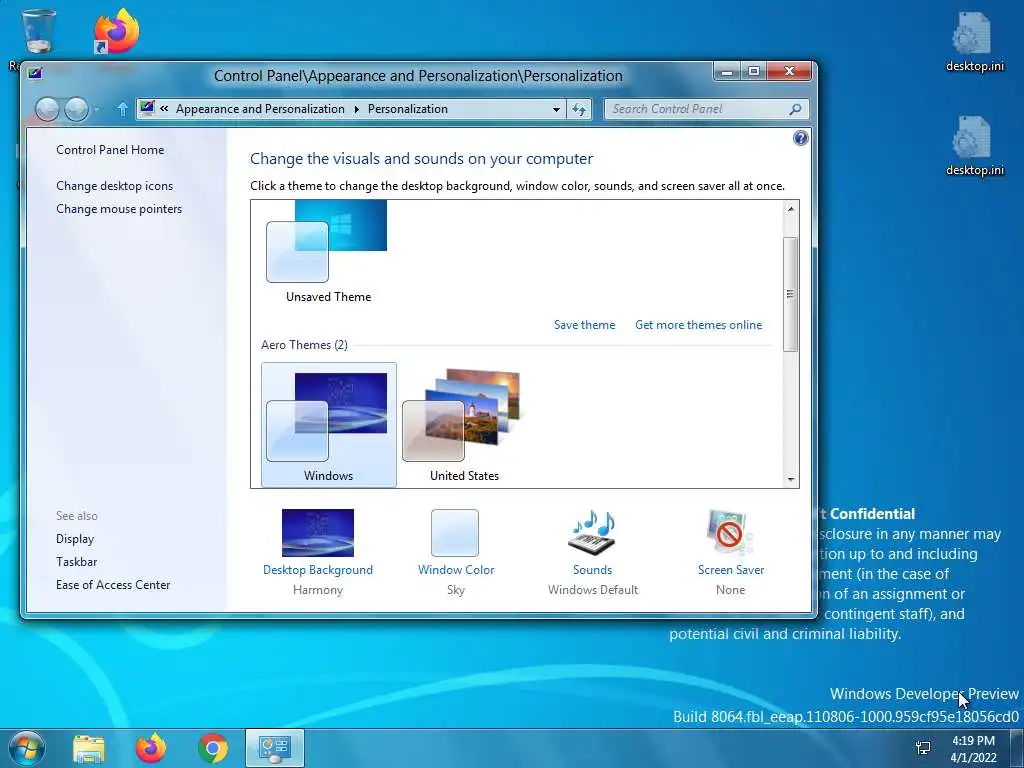Open the Display link under See also
The image size is (1024, 768).
75,539
